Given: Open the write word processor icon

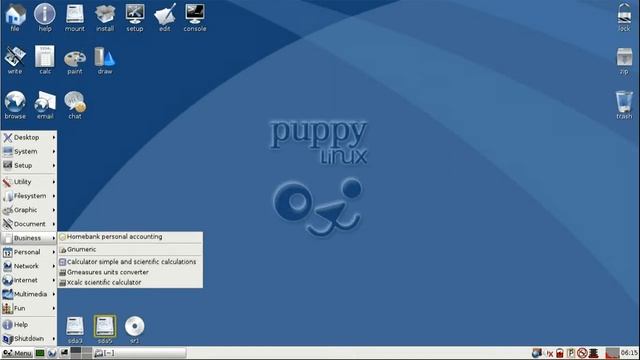Looking at the screenshot, I should coord(15,60).
